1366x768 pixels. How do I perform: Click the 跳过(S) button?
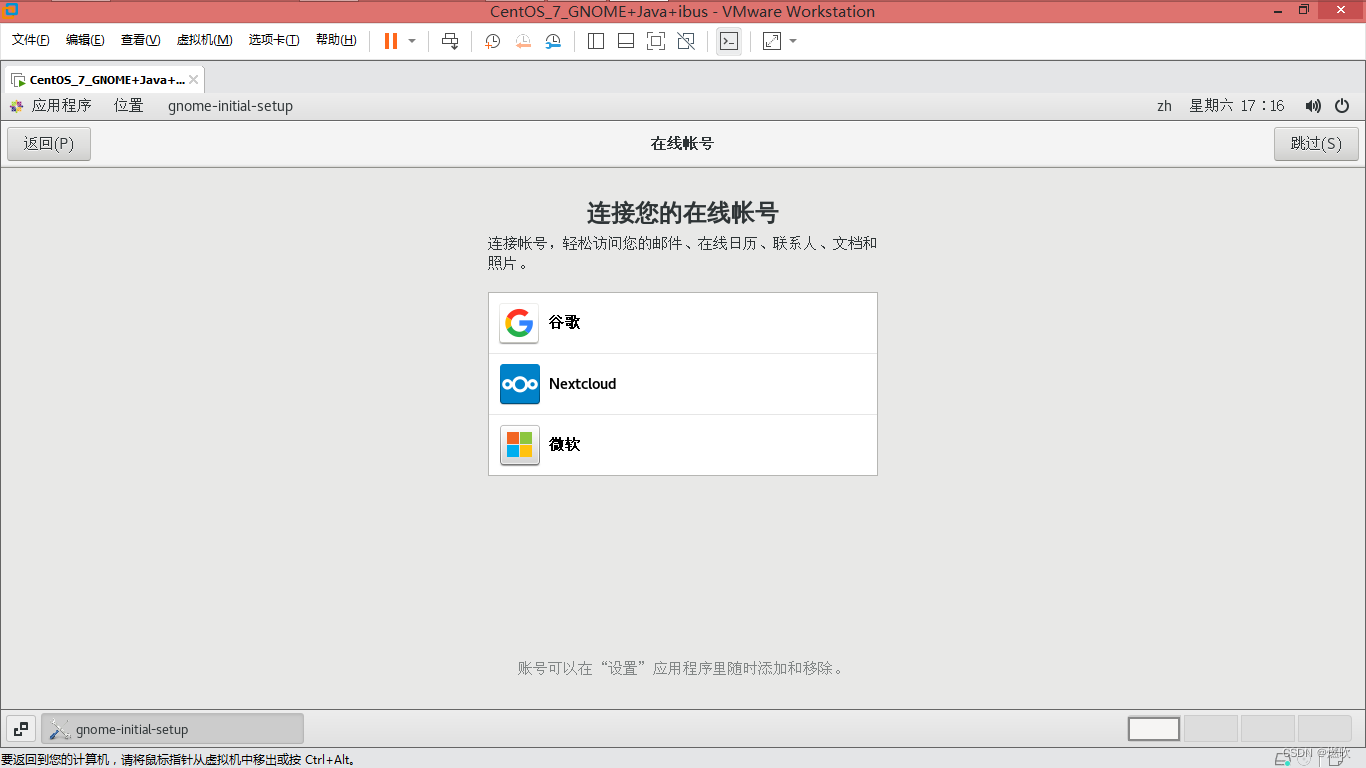pyautogui.click(x=1316, y=144)
